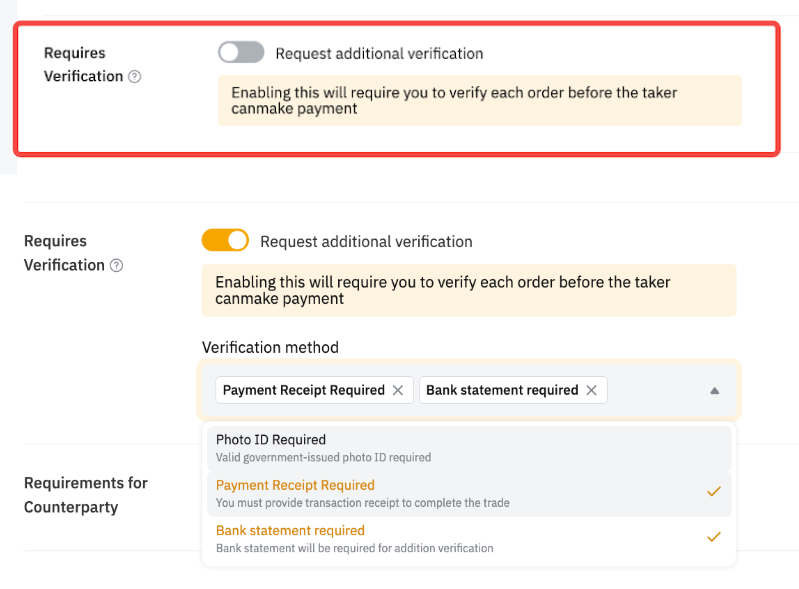This screenshot has height=589, width=799.
Task: Click the Verification method heading
Action: point(270,348)
